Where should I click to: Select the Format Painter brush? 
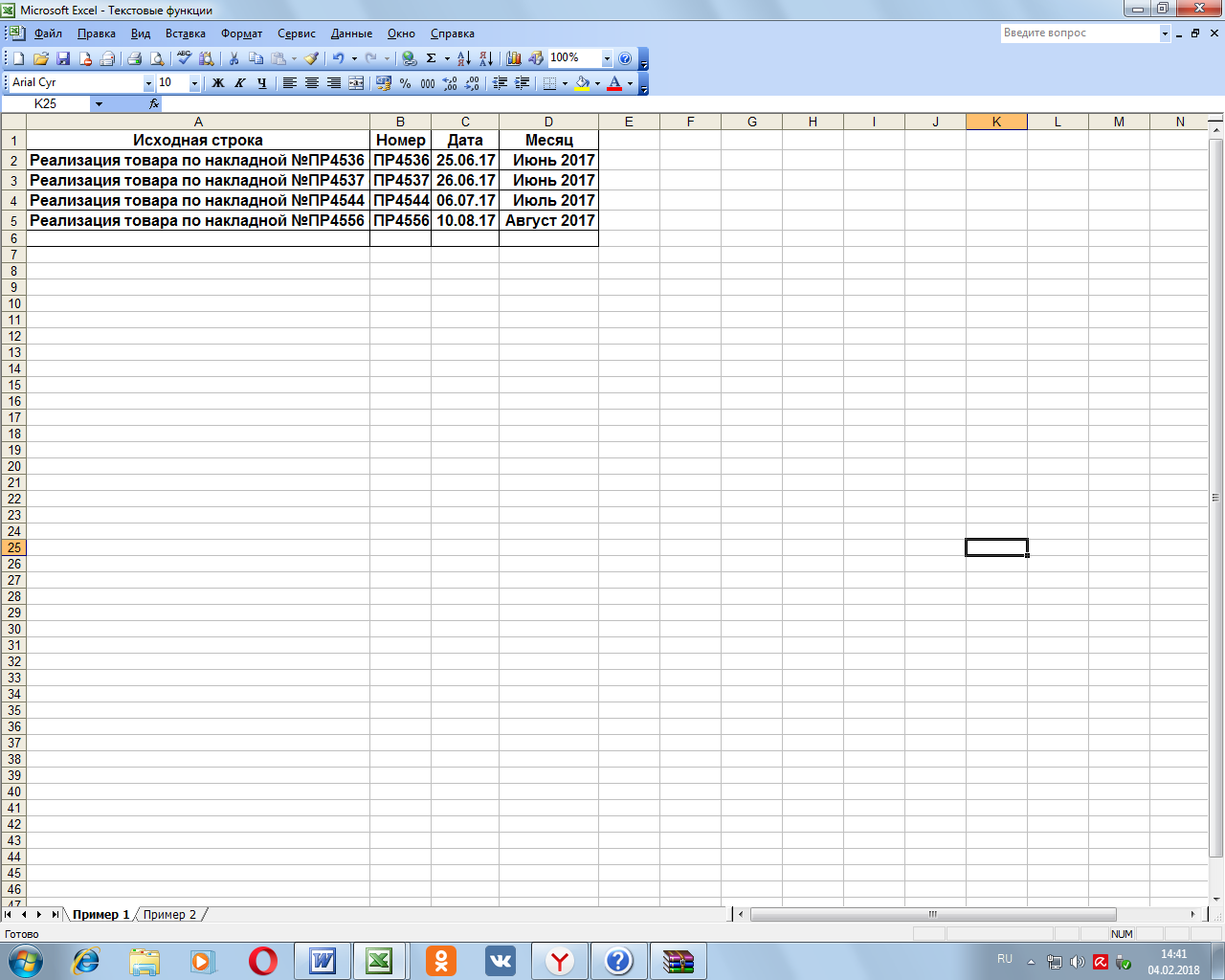coord(311,58)
